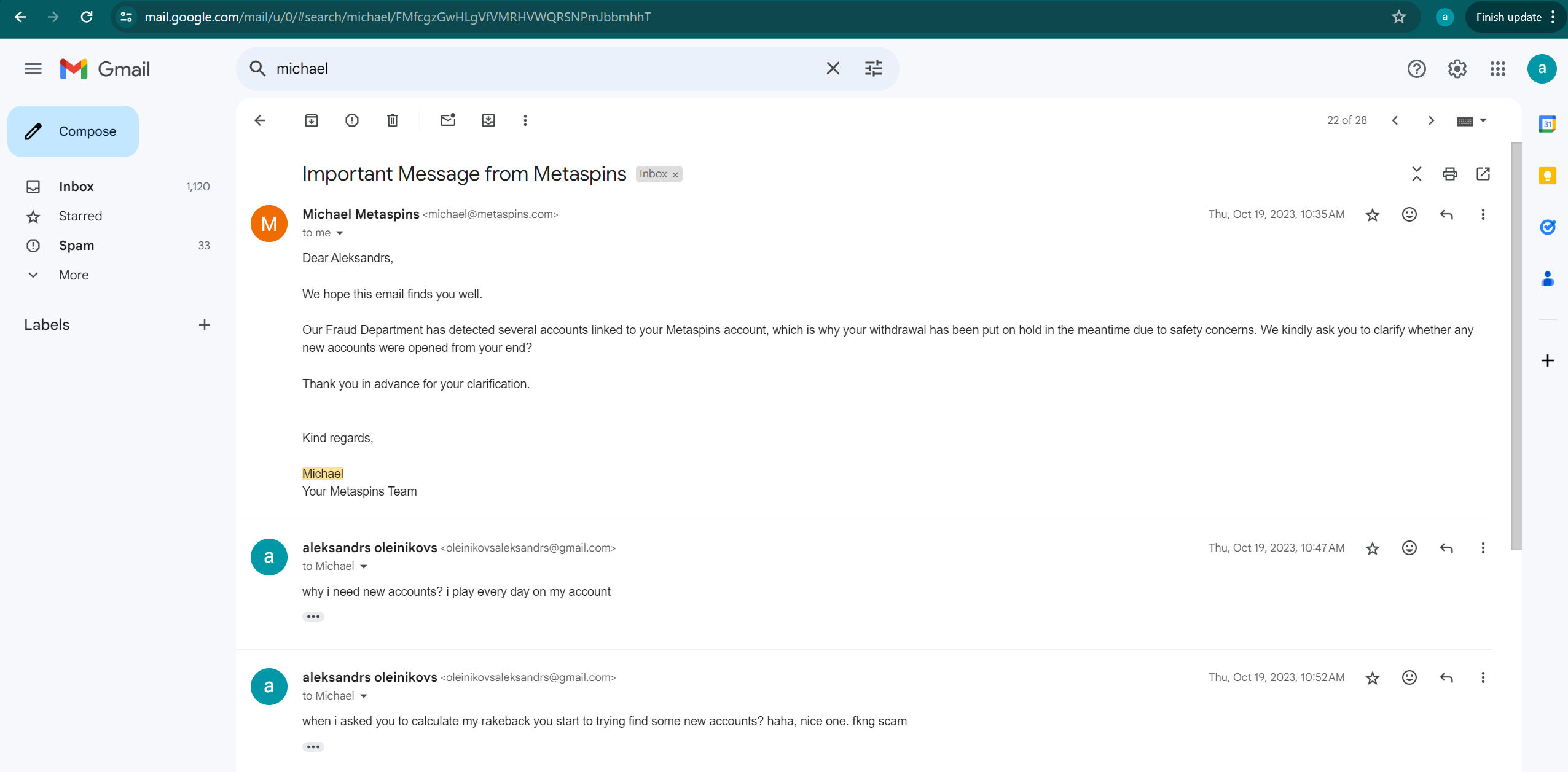Show advanced search options
Screen dimensions: 1568x772
click(x=874, y=68)
